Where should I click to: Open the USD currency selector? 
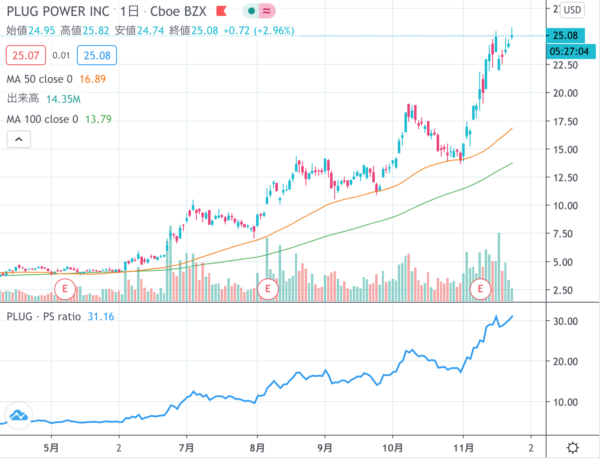[x=572, y=10]
